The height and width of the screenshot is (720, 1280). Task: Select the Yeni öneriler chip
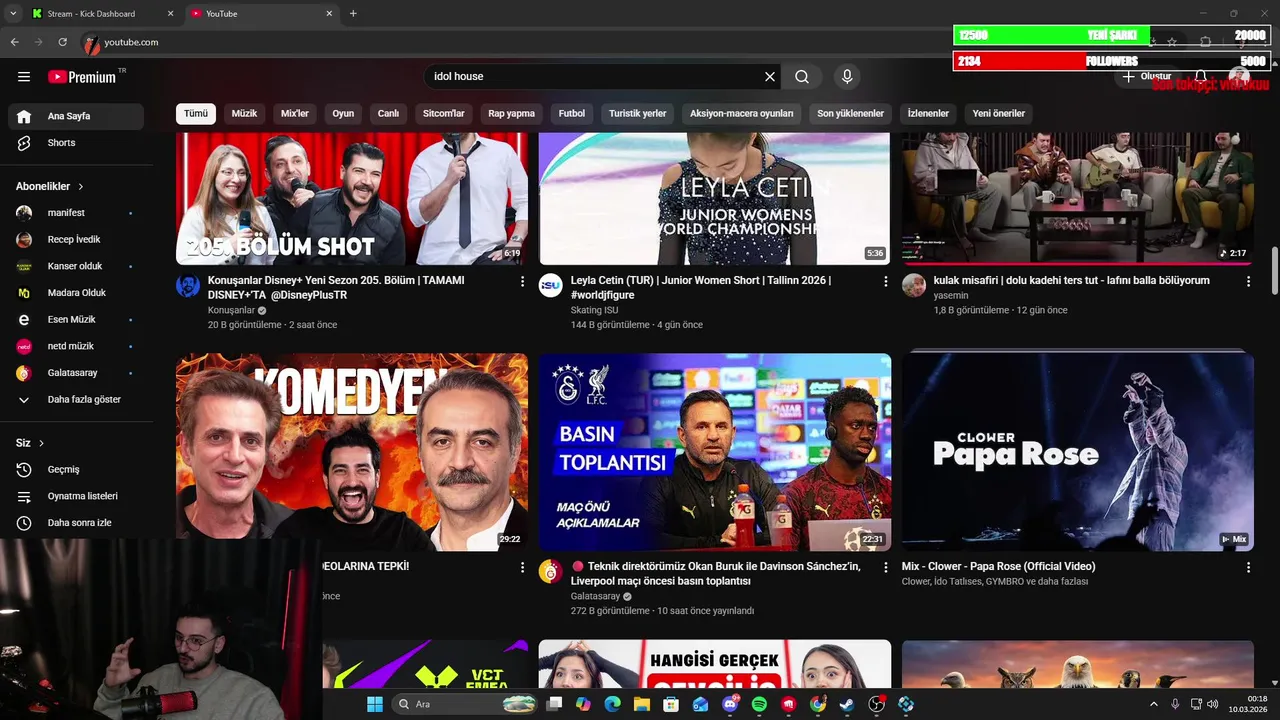click(999, 113)
